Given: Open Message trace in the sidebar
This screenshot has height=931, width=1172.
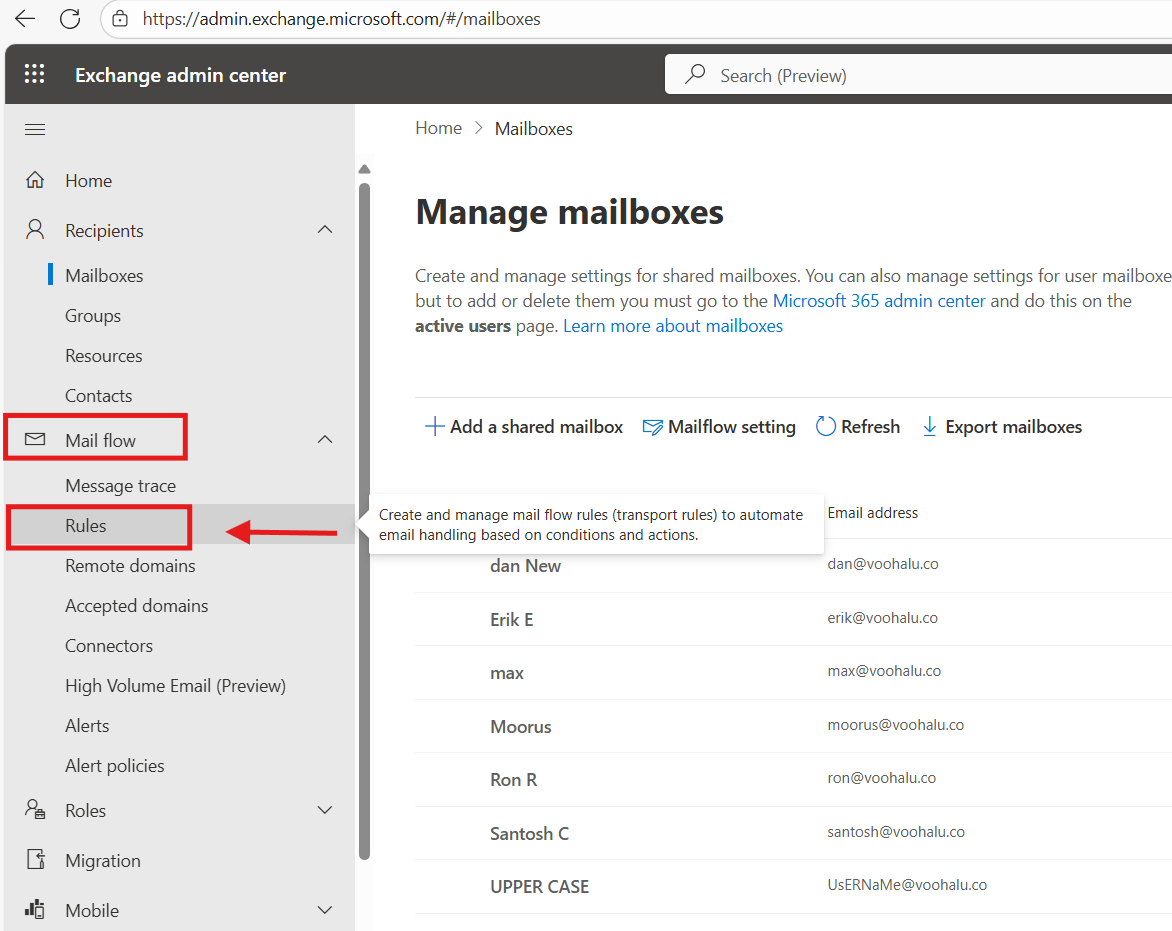Looking at the screenshot, I should click(x=120, y=486).
